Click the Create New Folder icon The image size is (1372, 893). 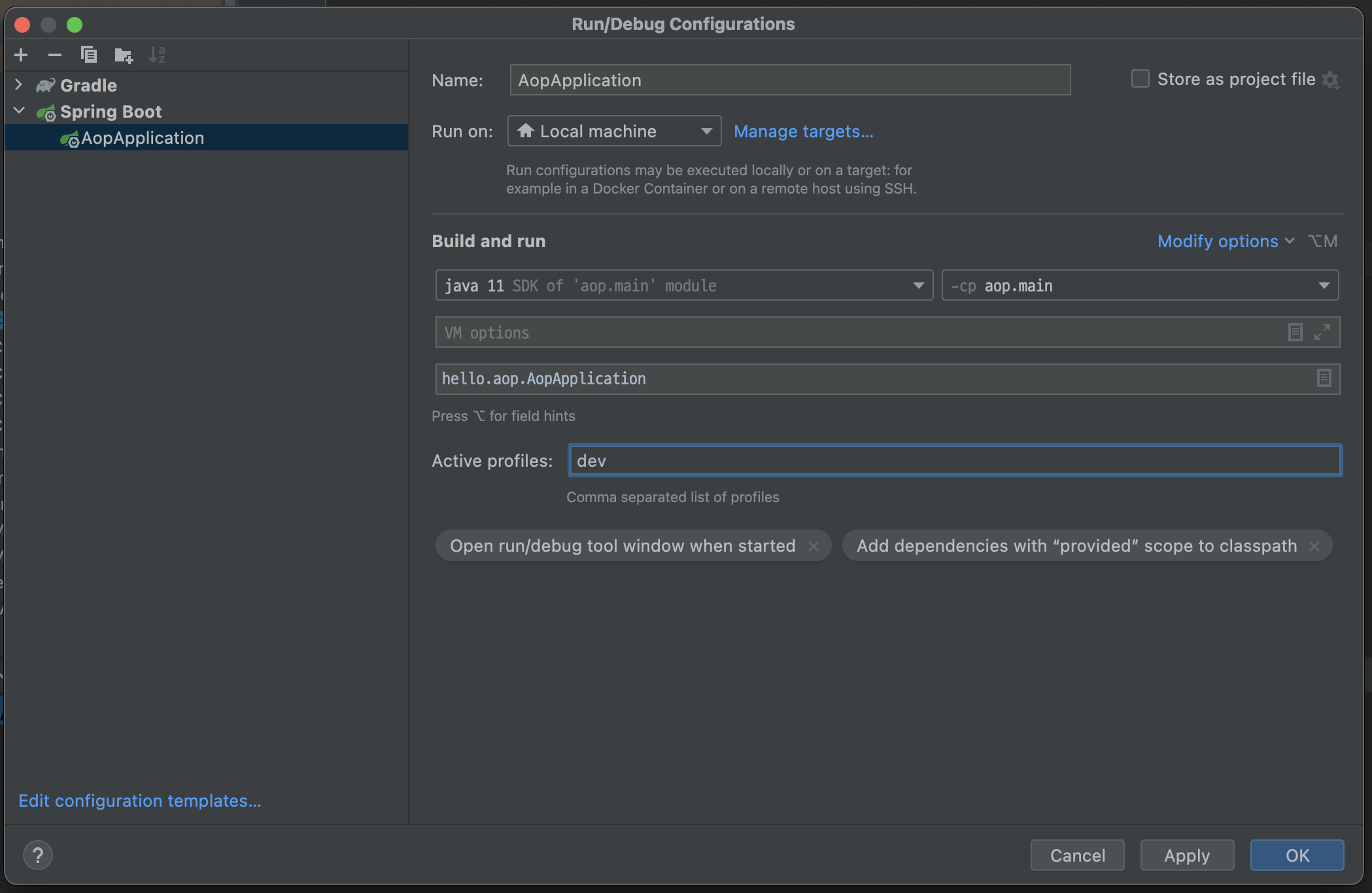pos(123,56)
